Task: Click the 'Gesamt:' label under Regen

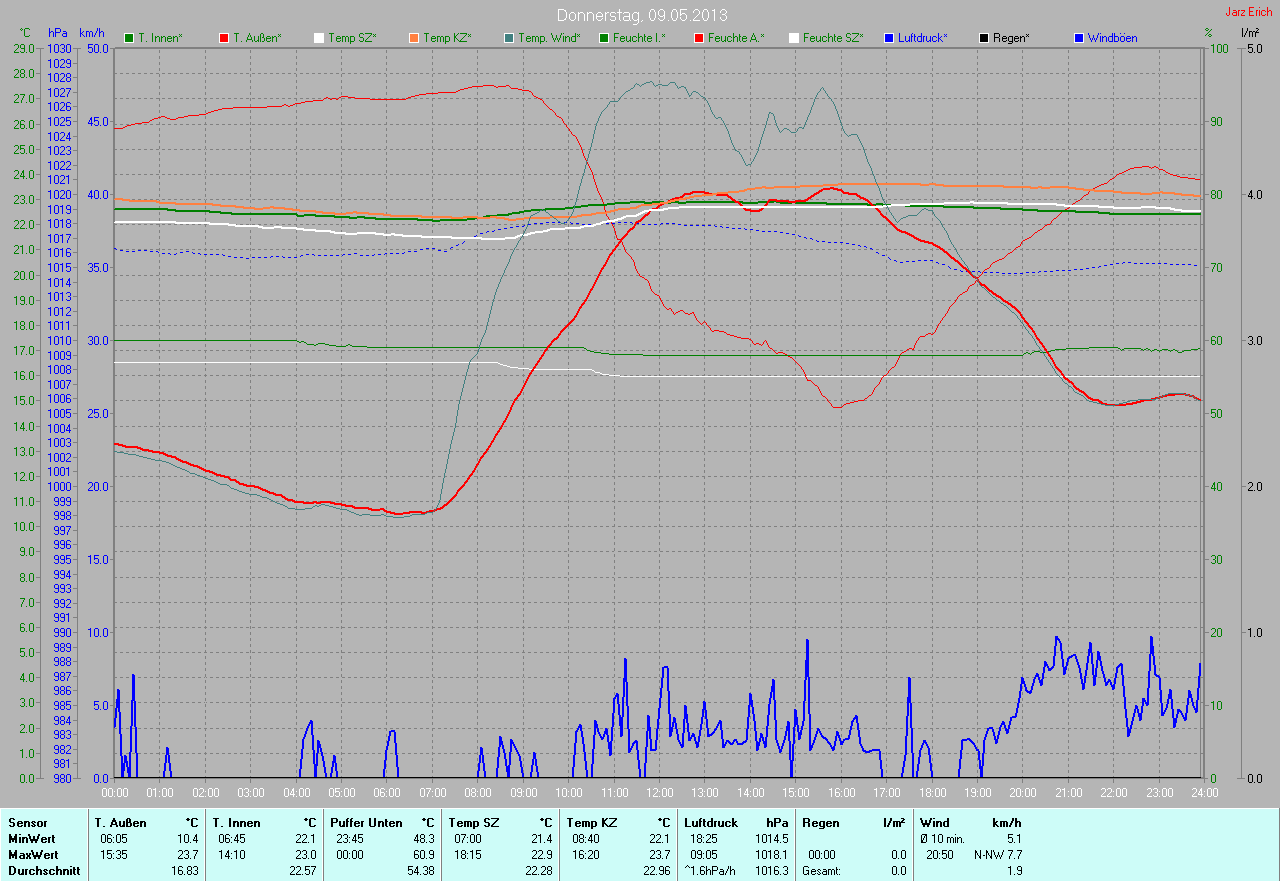Action: coord(822,871)
